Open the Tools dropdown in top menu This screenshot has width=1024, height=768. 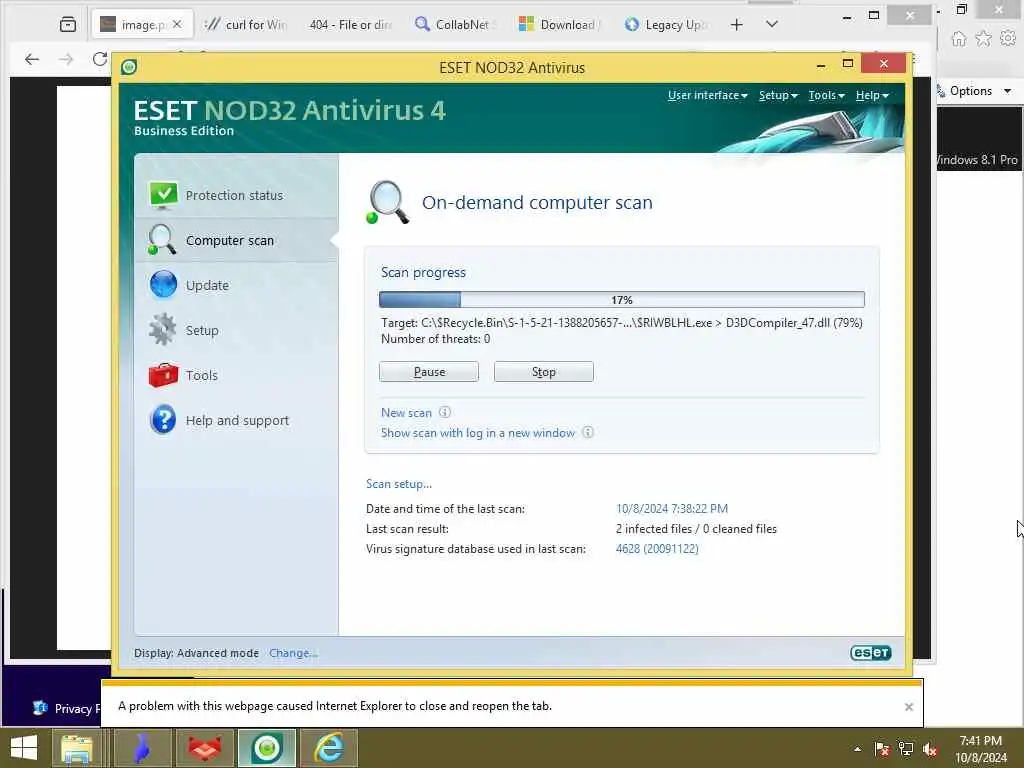[x=826, y=95]
